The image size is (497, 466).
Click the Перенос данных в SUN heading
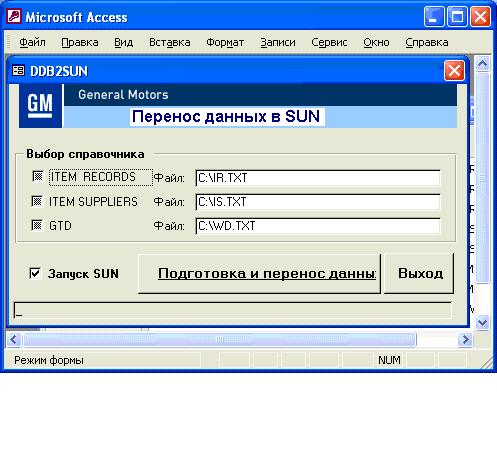click(226, 116)
